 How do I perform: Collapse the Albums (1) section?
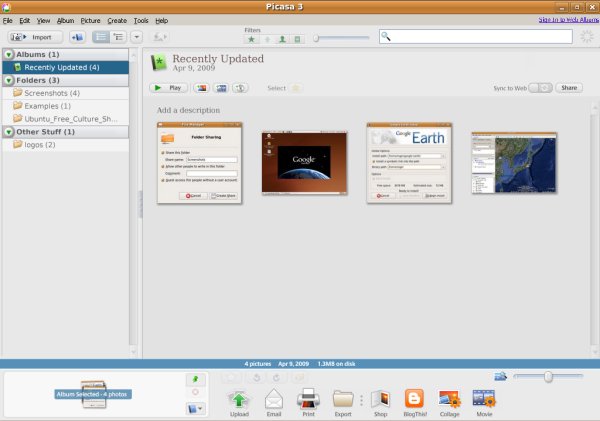click(8, 54)
